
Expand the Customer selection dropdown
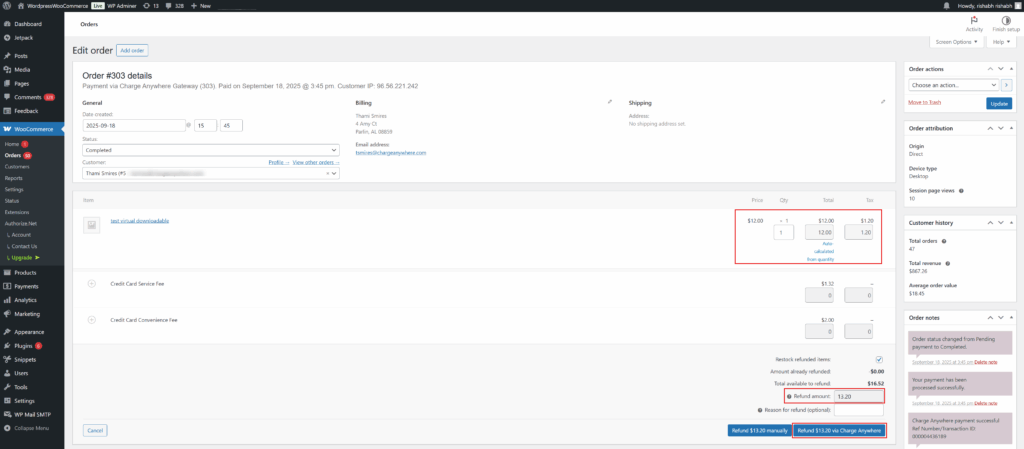tap(334, 173)
